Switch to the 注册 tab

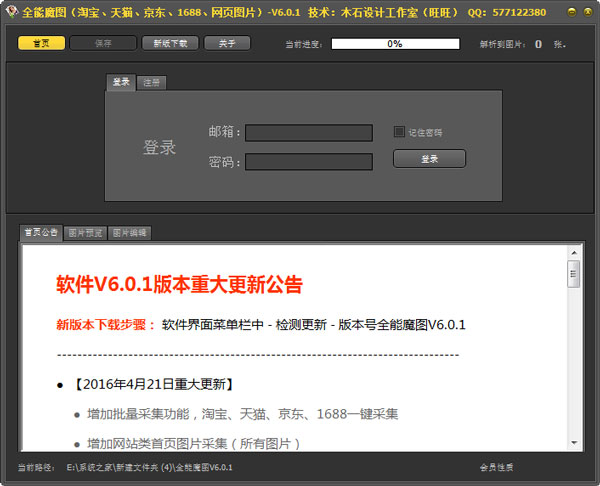(152, 83)
